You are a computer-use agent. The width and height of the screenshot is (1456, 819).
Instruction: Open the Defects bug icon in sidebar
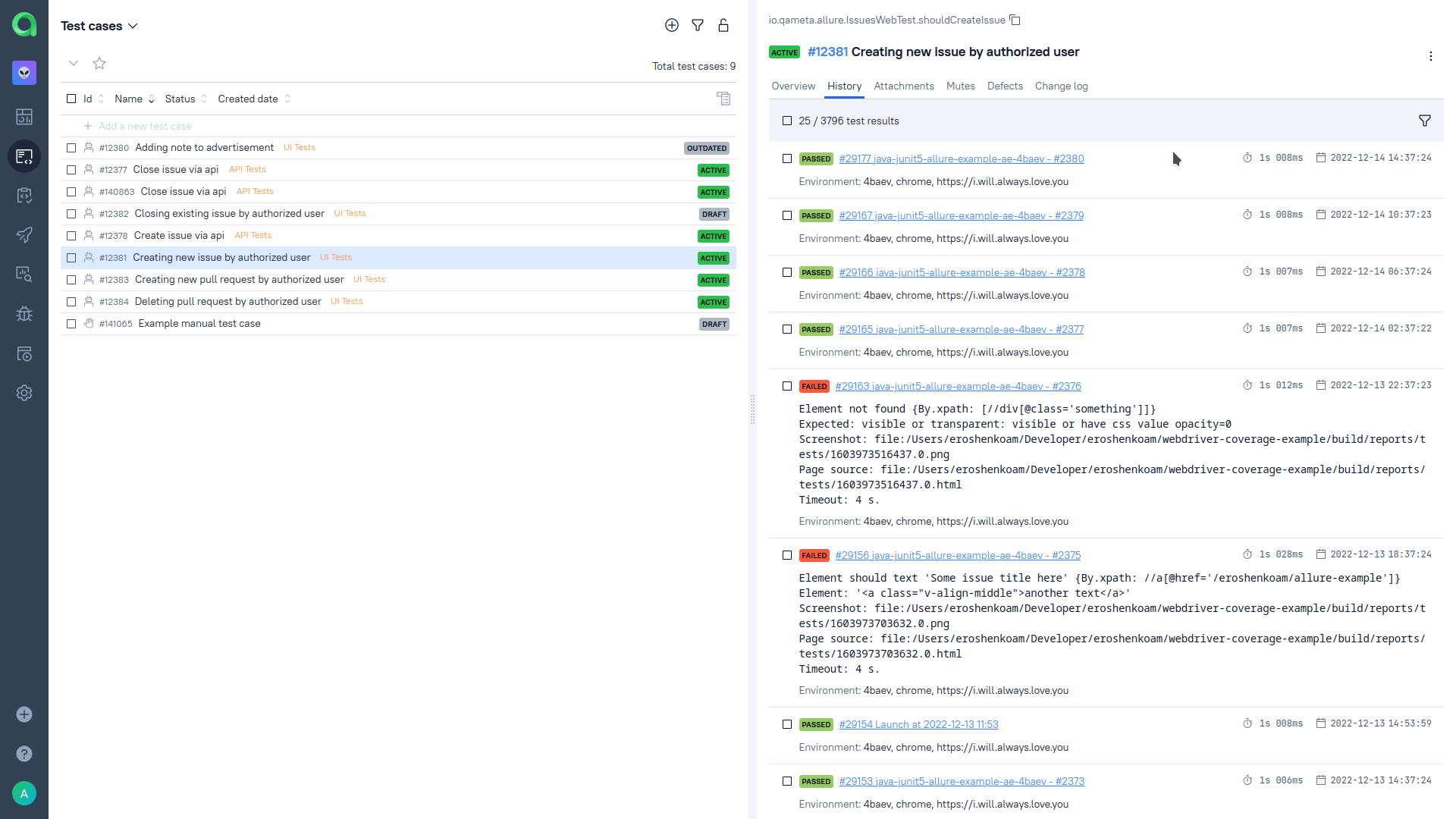[x=24, y=314]
